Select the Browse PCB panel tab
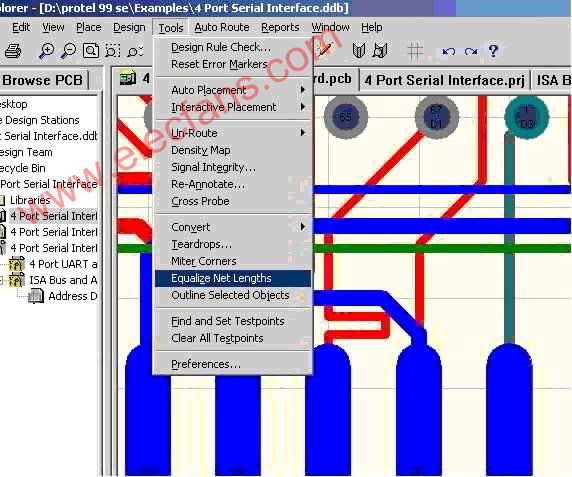This screenshot has height=477, width=572. click(43, 80)
